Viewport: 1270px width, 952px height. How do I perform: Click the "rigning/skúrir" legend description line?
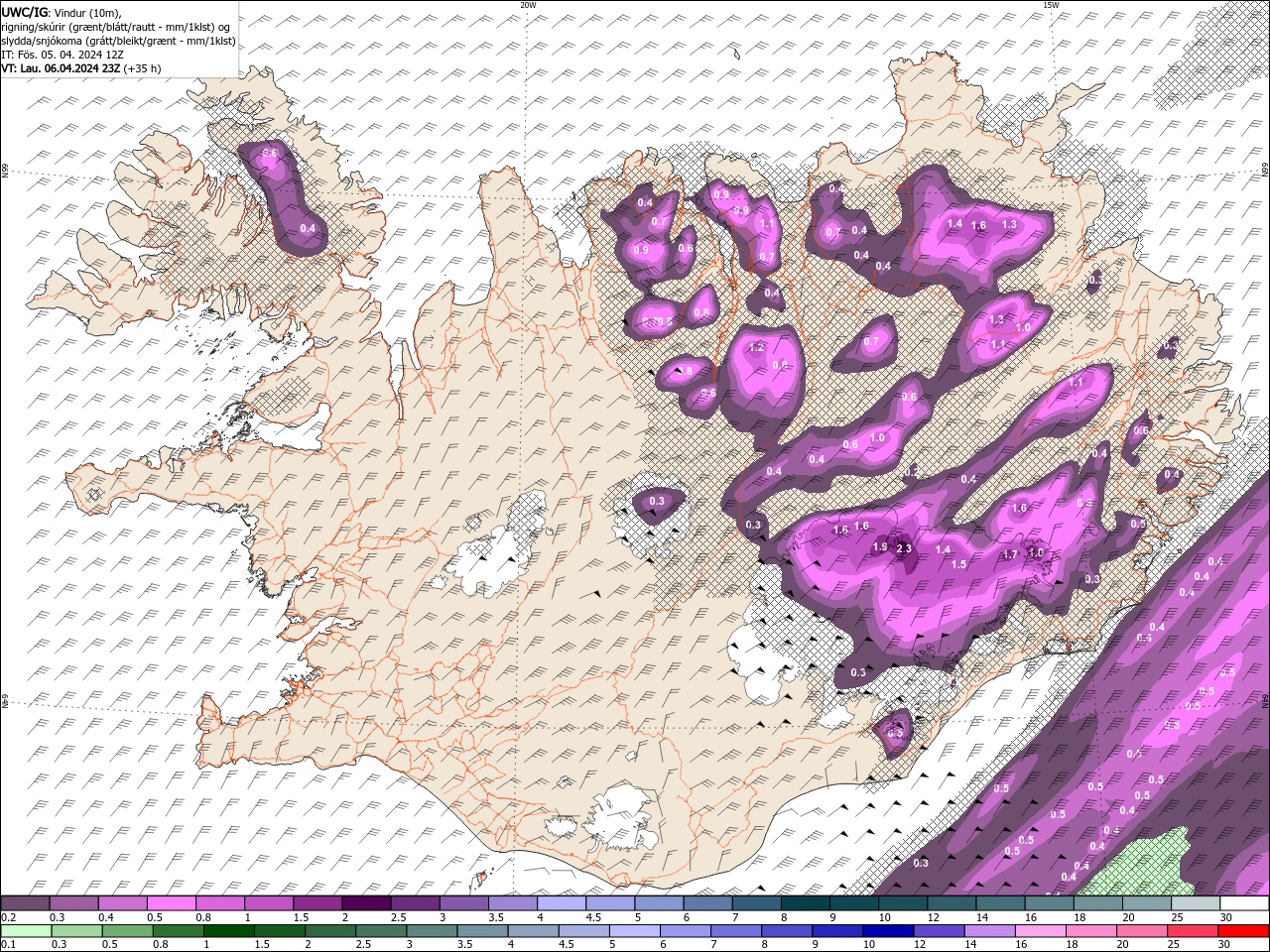click(116, 26)
